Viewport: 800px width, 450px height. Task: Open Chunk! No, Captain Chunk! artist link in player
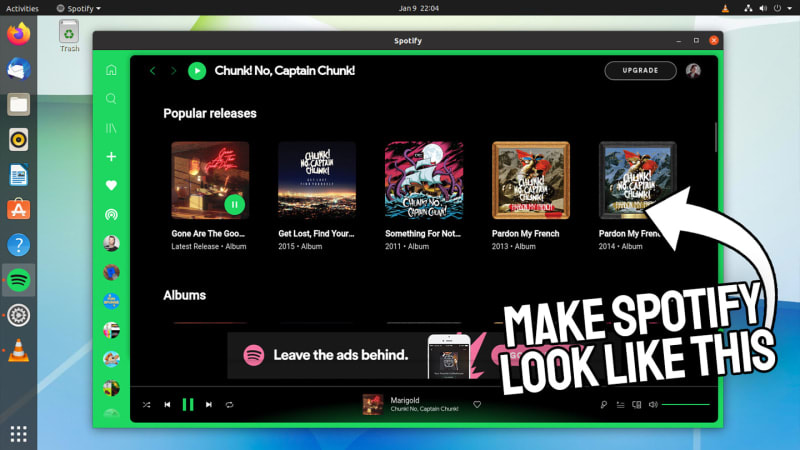[424, 410]
